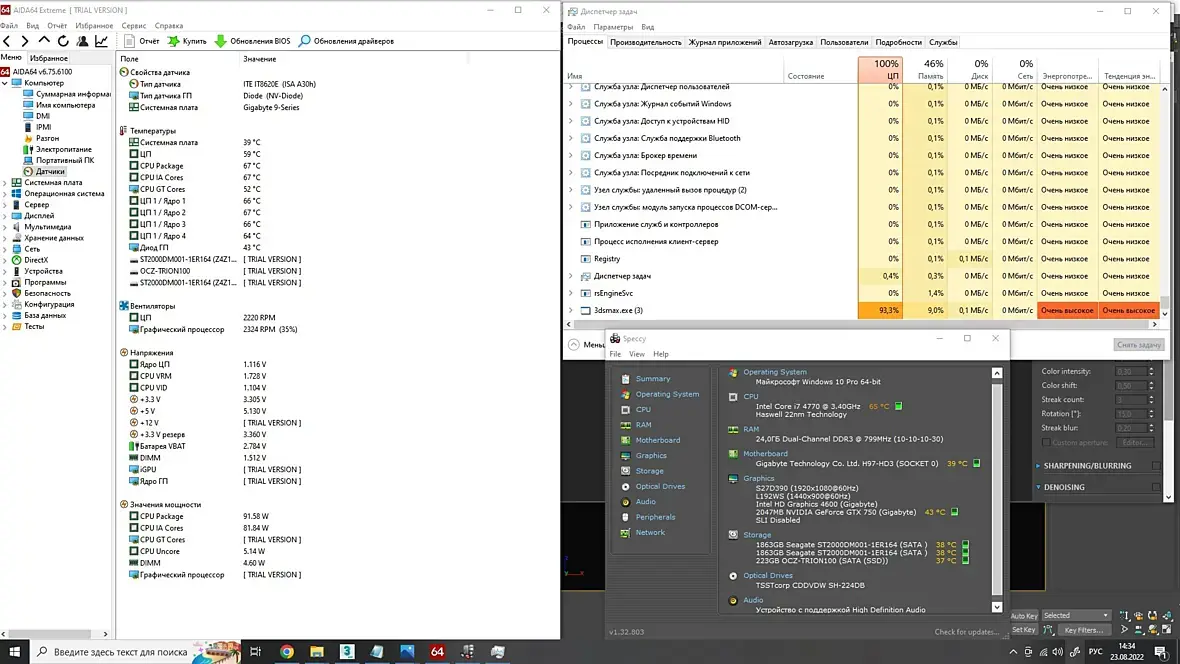
Task: Click Set Key button in 3ds Max
Action: click(1023, 630)
